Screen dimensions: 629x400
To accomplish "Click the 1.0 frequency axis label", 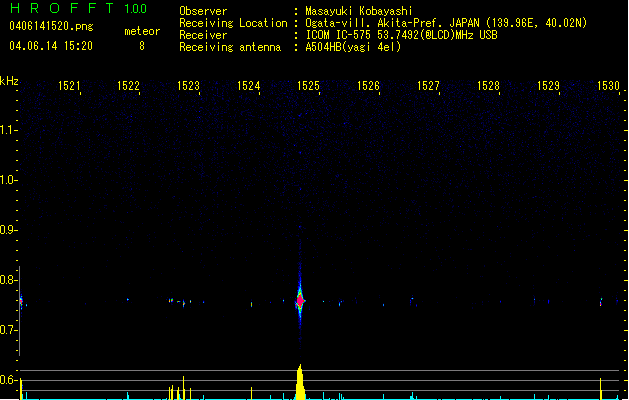I will click(9, 180).
